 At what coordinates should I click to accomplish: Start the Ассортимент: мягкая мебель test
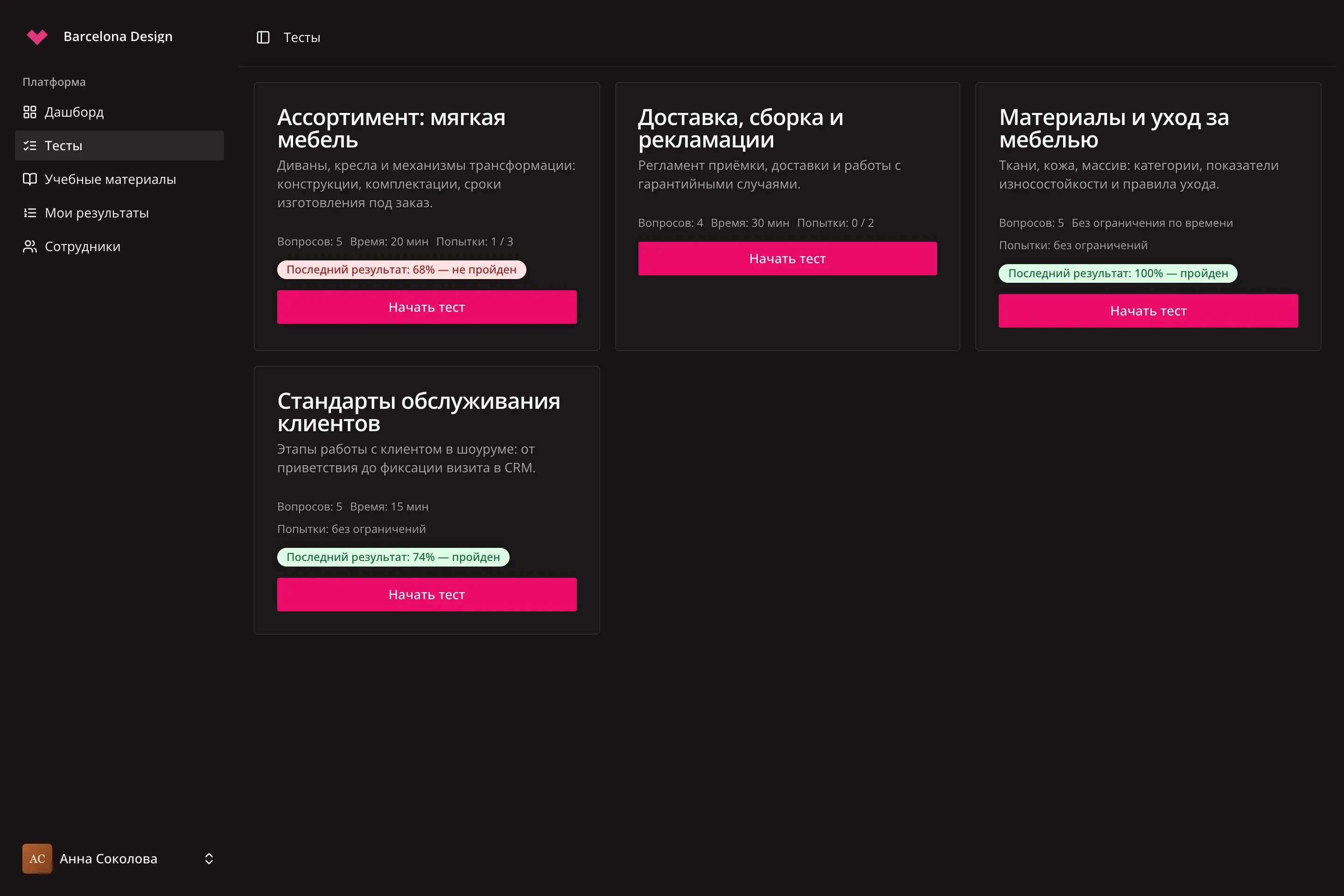427,307
